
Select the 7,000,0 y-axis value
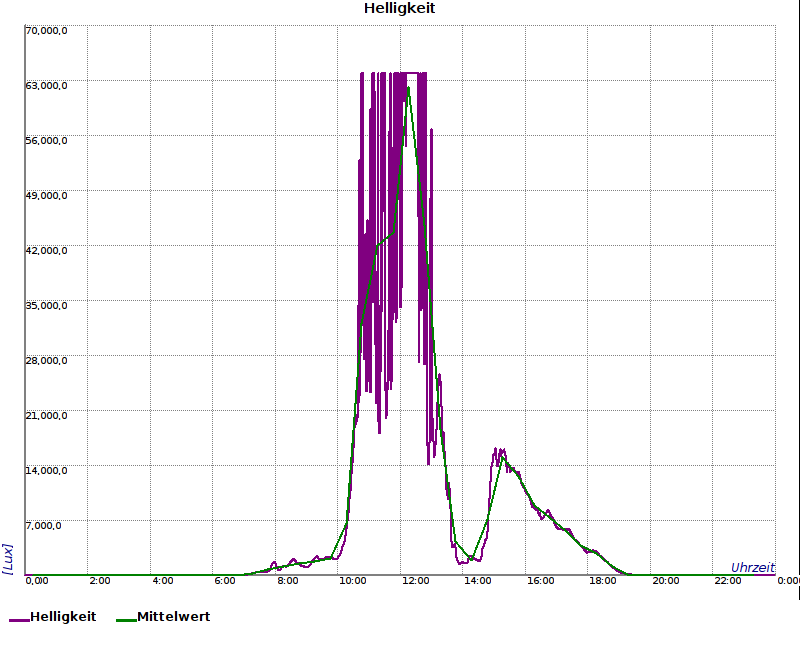coord(43,526)
